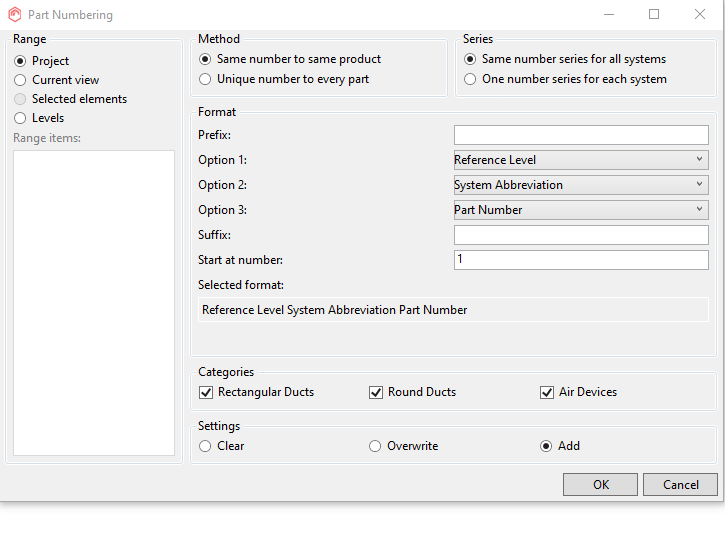
Task: Maximize the Part Numbering window
Action: point(654,14)
